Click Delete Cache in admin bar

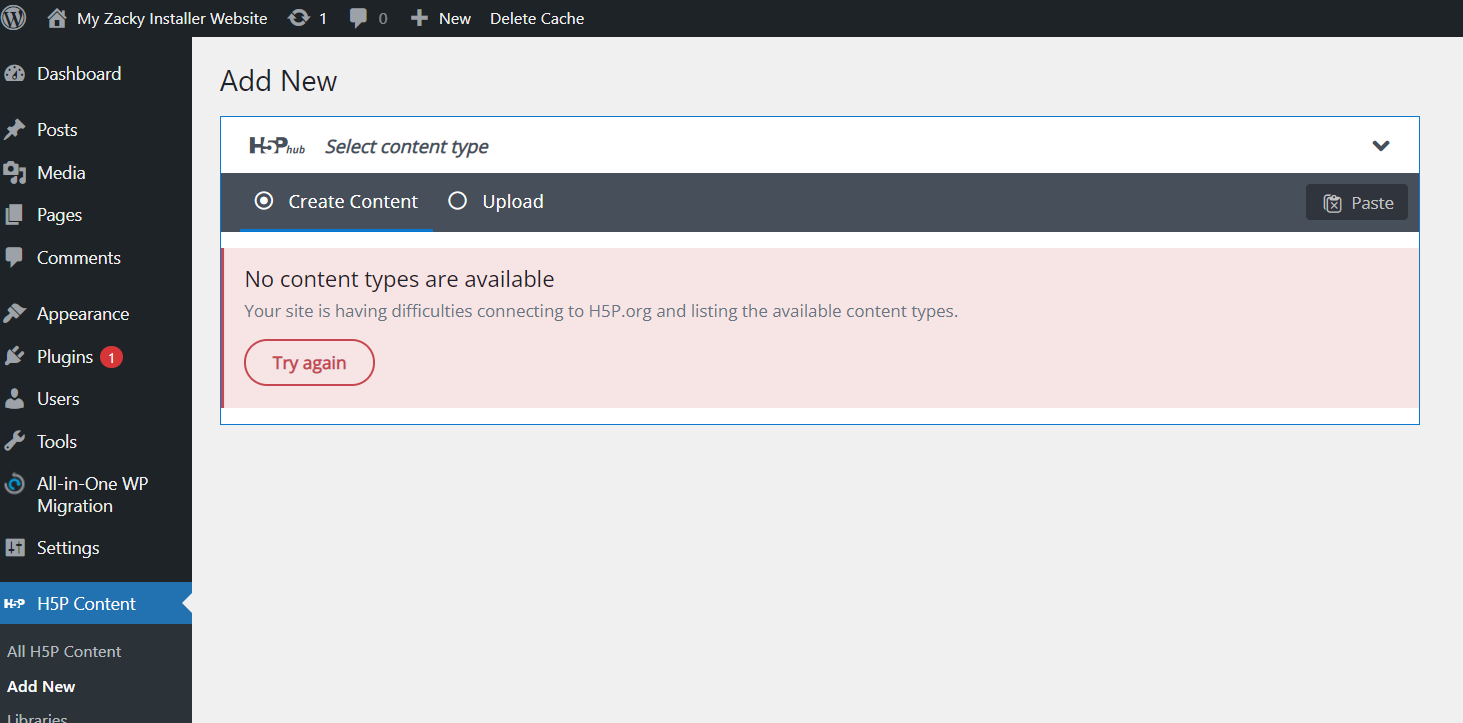537,18
